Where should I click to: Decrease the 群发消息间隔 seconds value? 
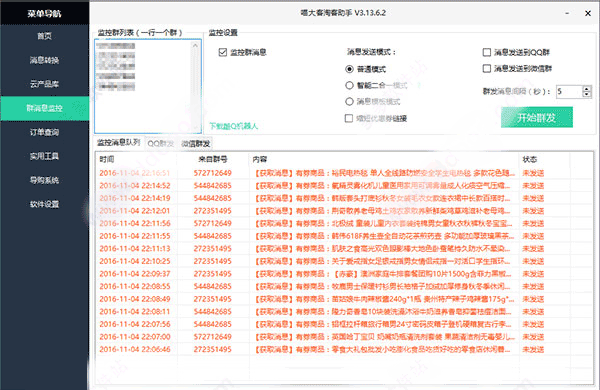coord(587,94)
